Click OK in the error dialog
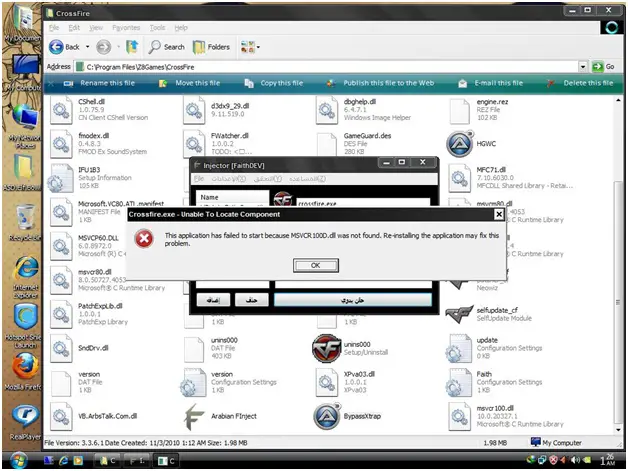 [x=316, y=265]
